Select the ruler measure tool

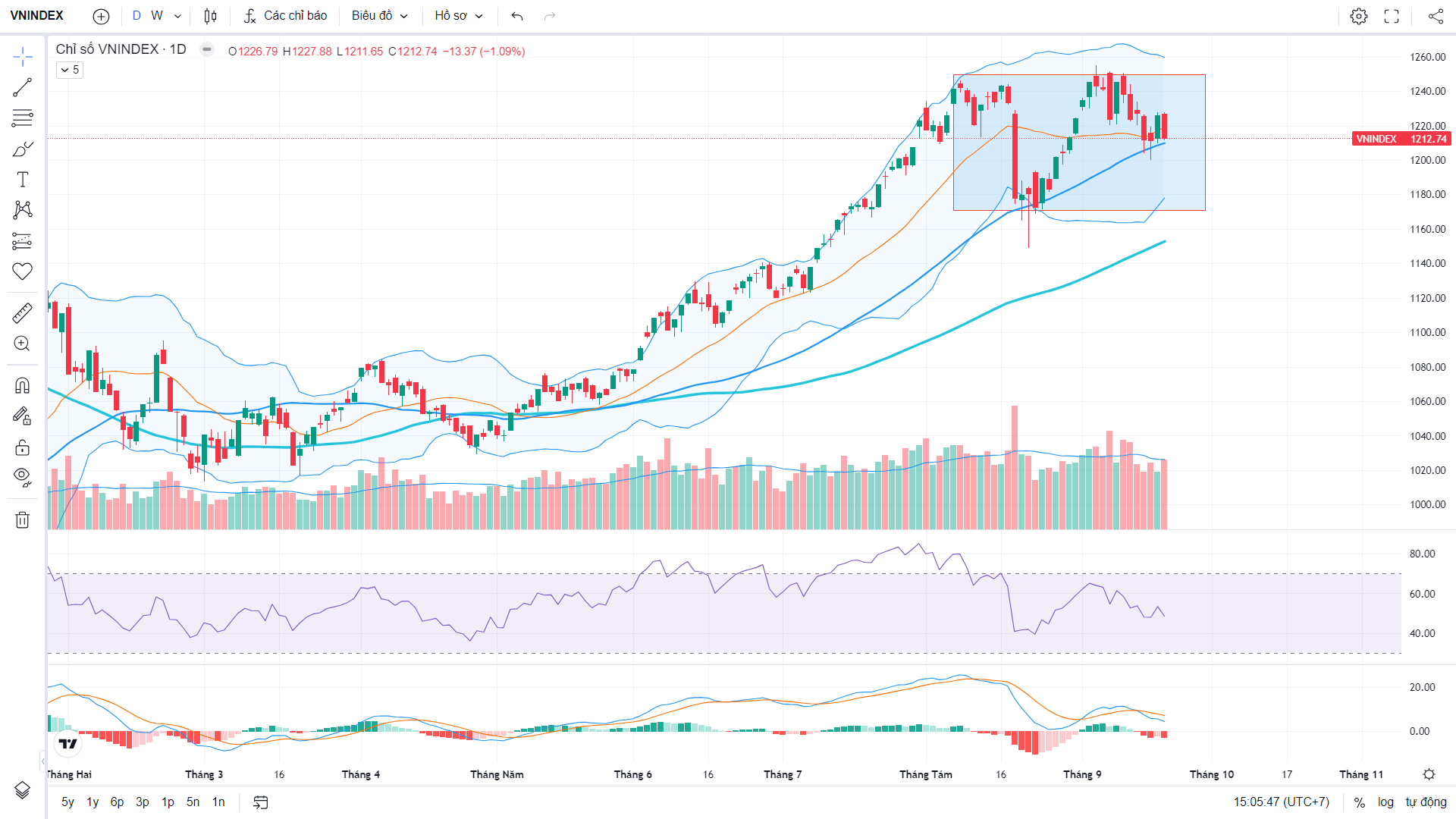coord(22,312)
